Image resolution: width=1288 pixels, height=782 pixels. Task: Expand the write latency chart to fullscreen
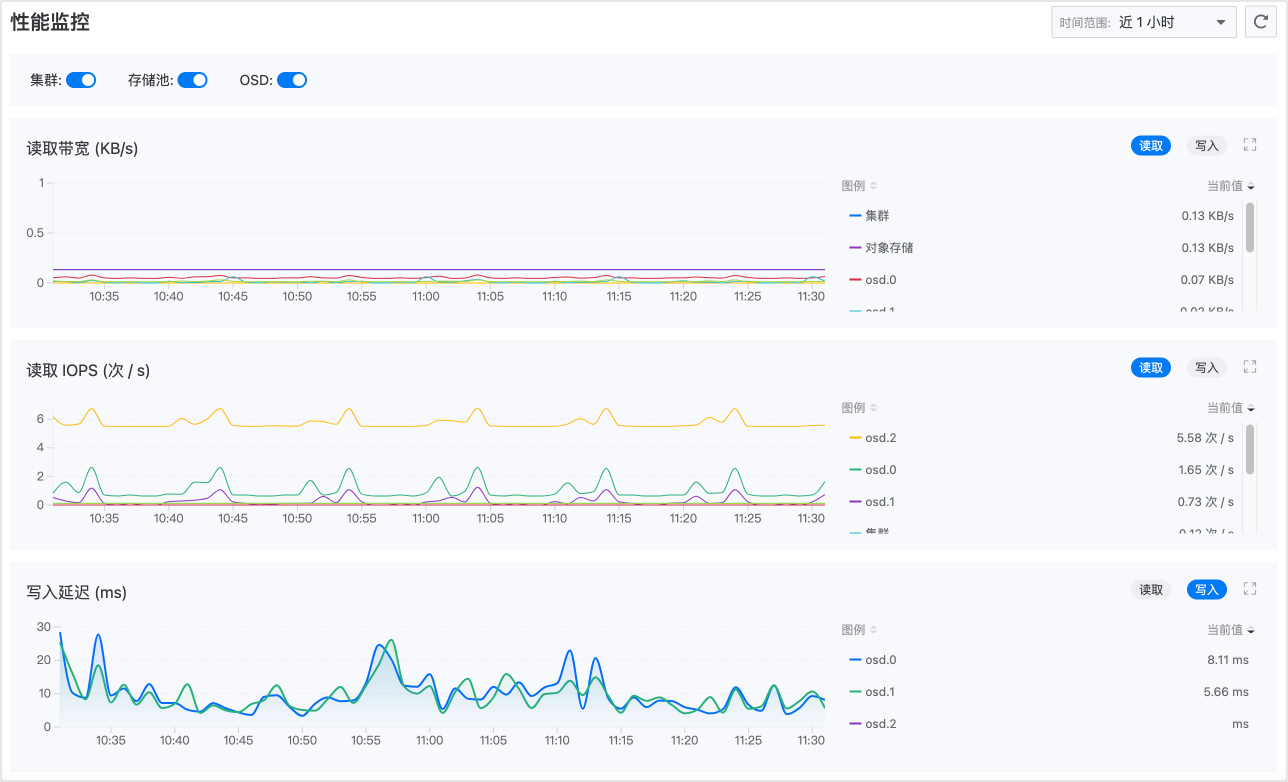pos(1249,589)
